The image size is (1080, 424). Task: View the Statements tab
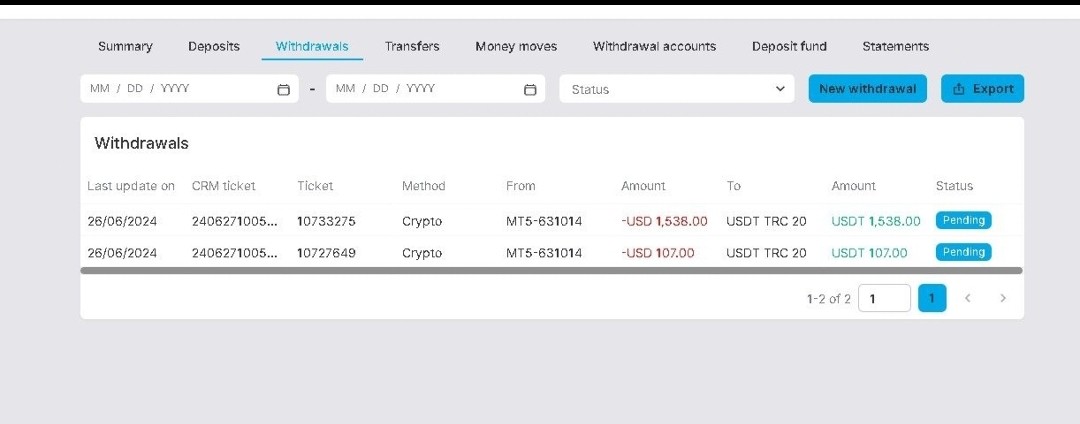pos(895,46)
